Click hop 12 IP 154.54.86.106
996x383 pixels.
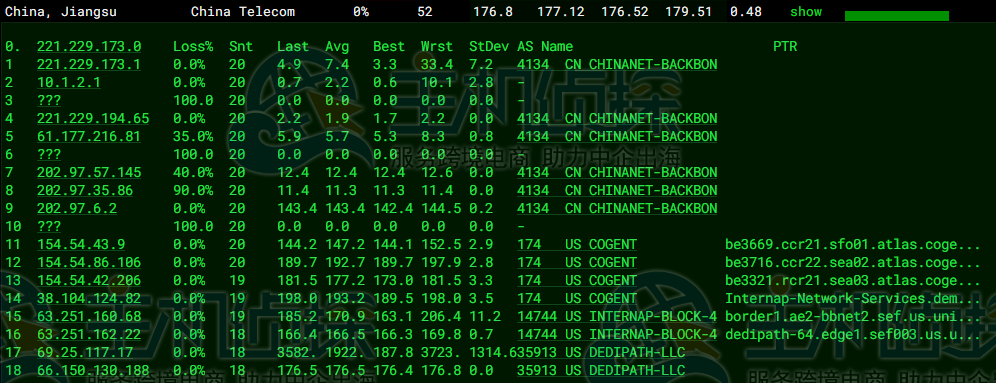(x=89, y=262)
